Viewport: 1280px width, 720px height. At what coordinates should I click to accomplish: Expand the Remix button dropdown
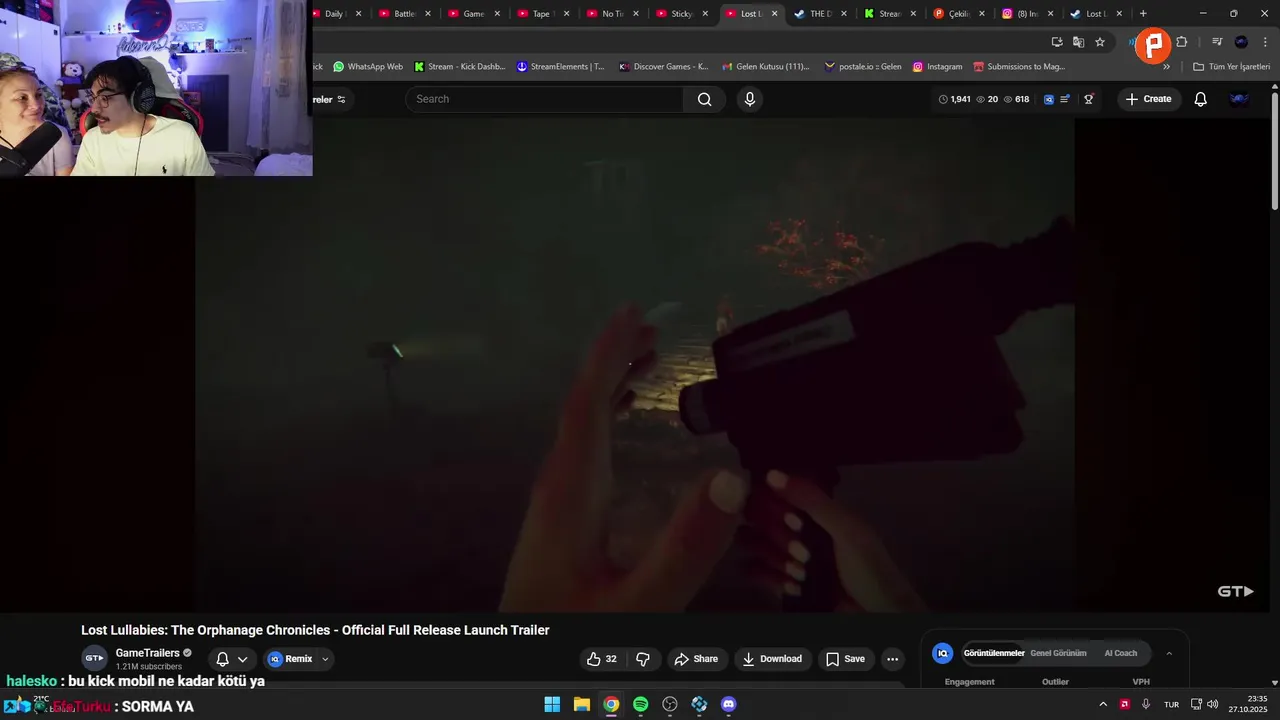pos(325,659)
